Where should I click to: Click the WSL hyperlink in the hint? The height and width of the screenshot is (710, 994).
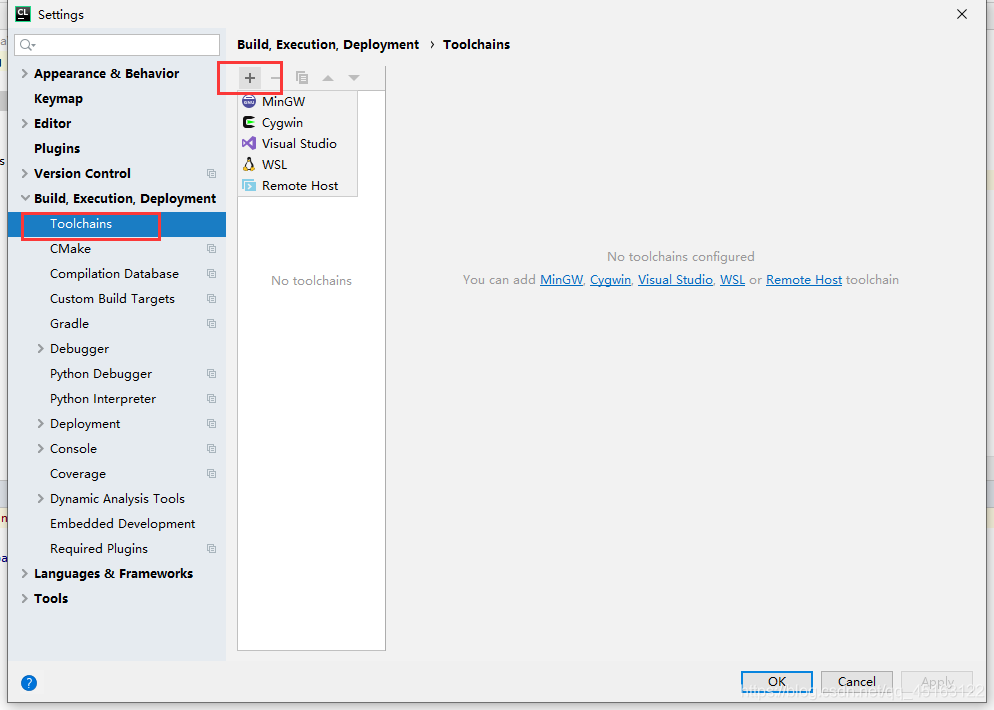(x=732, y=280)
